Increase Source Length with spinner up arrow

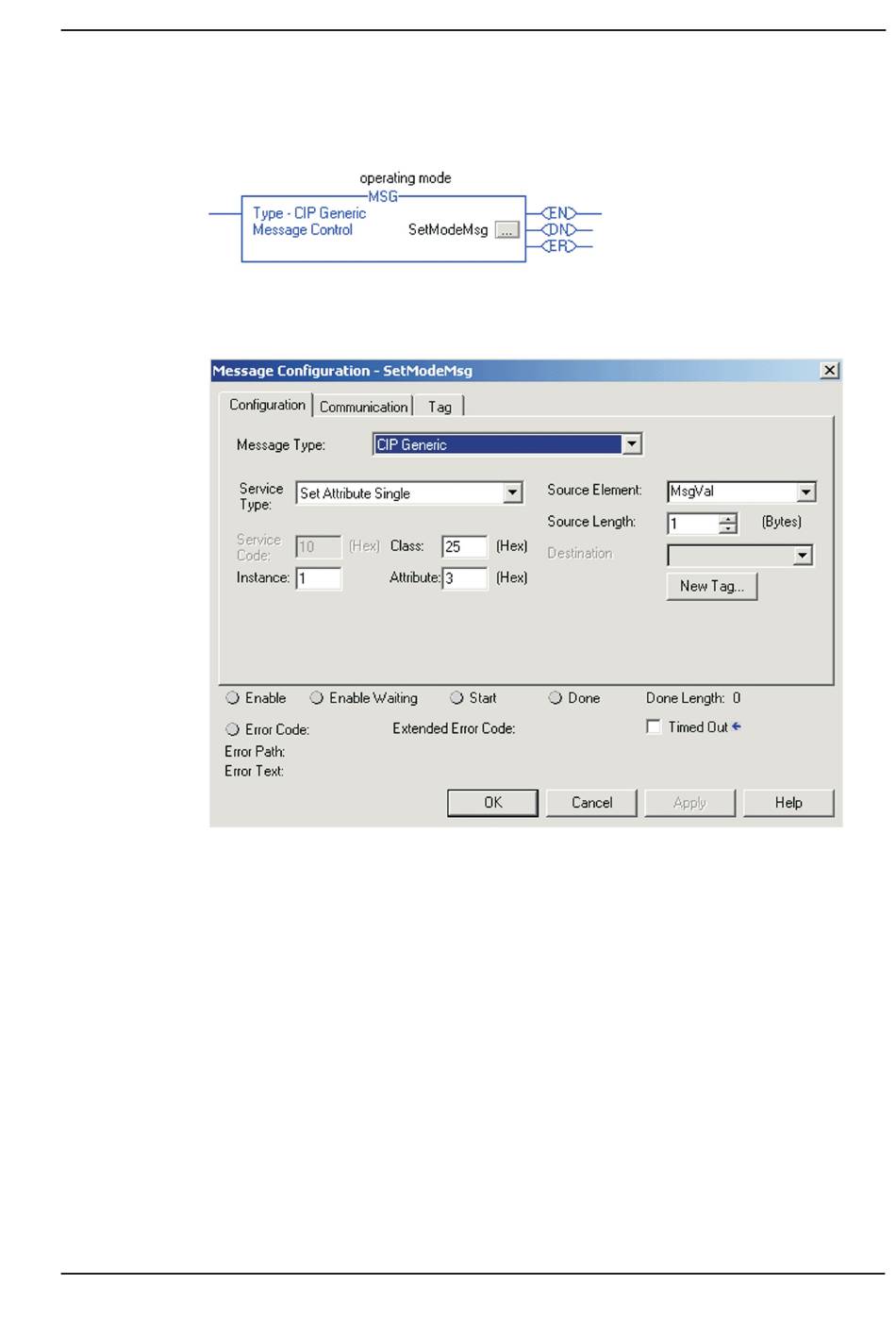tap(727, 518)
